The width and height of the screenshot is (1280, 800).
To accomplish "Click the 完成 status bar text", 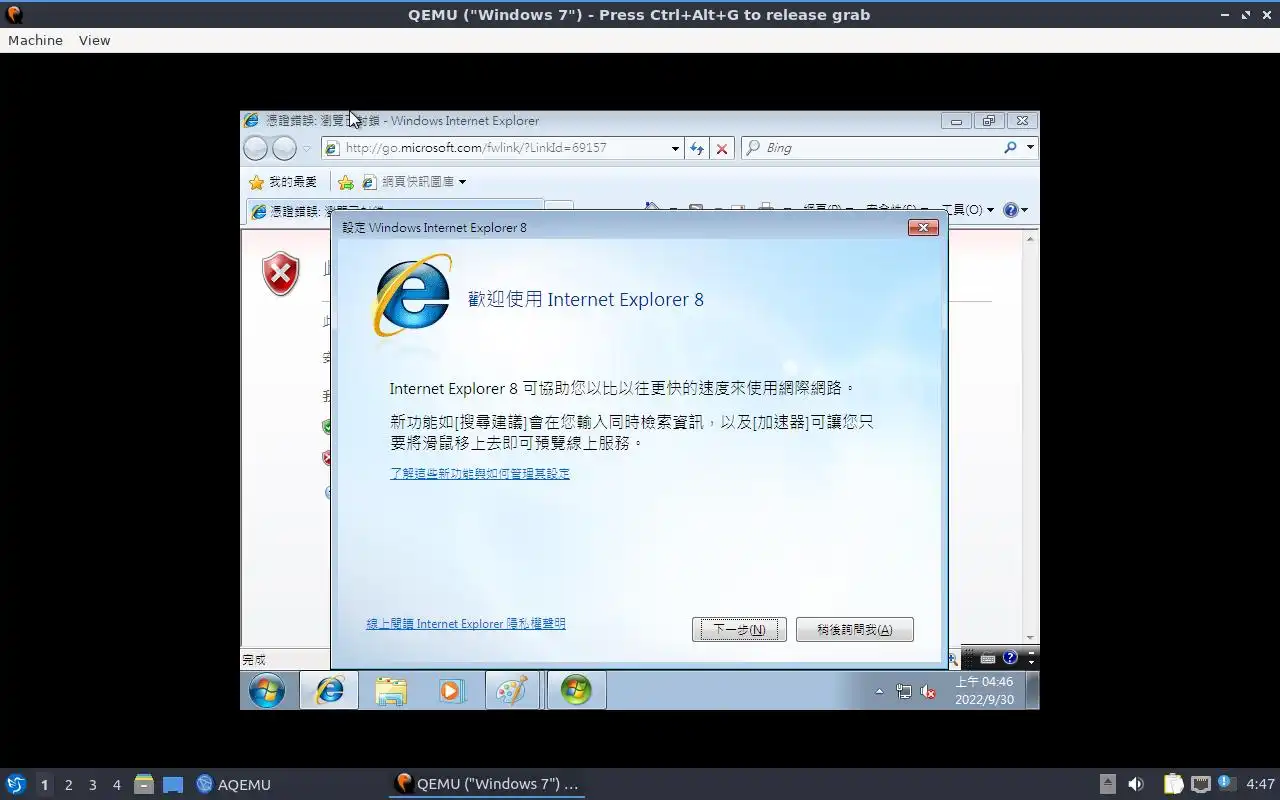I will 254,660.
